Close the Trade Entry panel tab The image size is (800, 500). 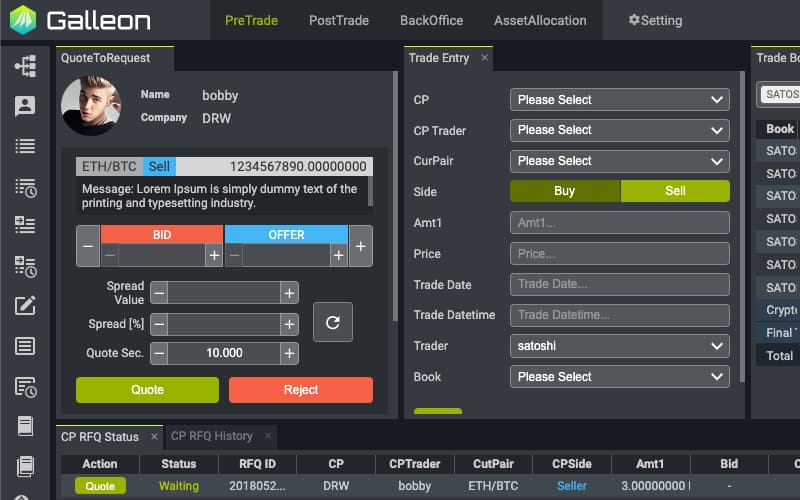coord(485,58)
